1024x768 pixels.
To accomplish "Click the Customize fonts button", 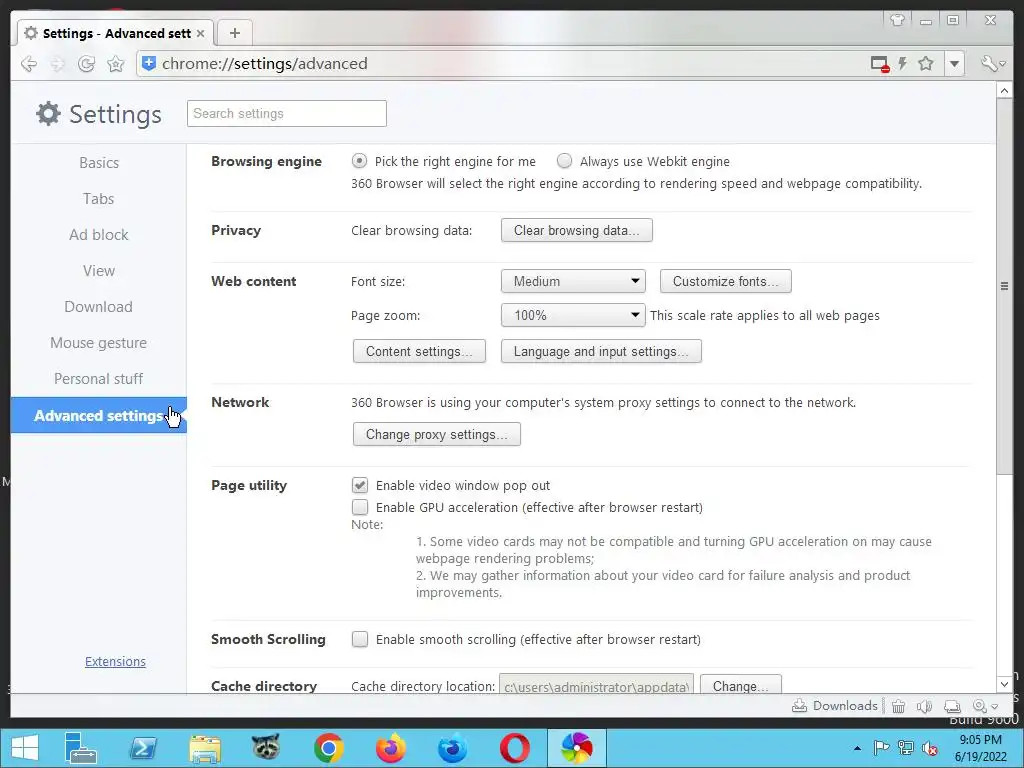I will (x=726, y=281).
